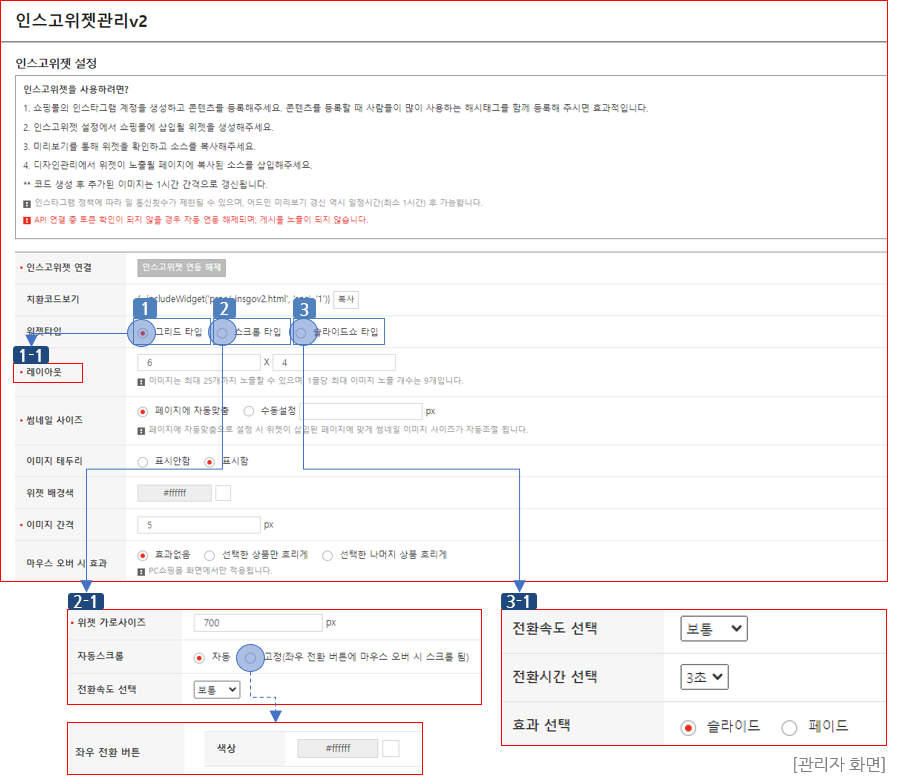The height and width of the screenshot is (784, 902).
Task: Choose 수동설정 for thumbnail size
Action: point(249,411)
